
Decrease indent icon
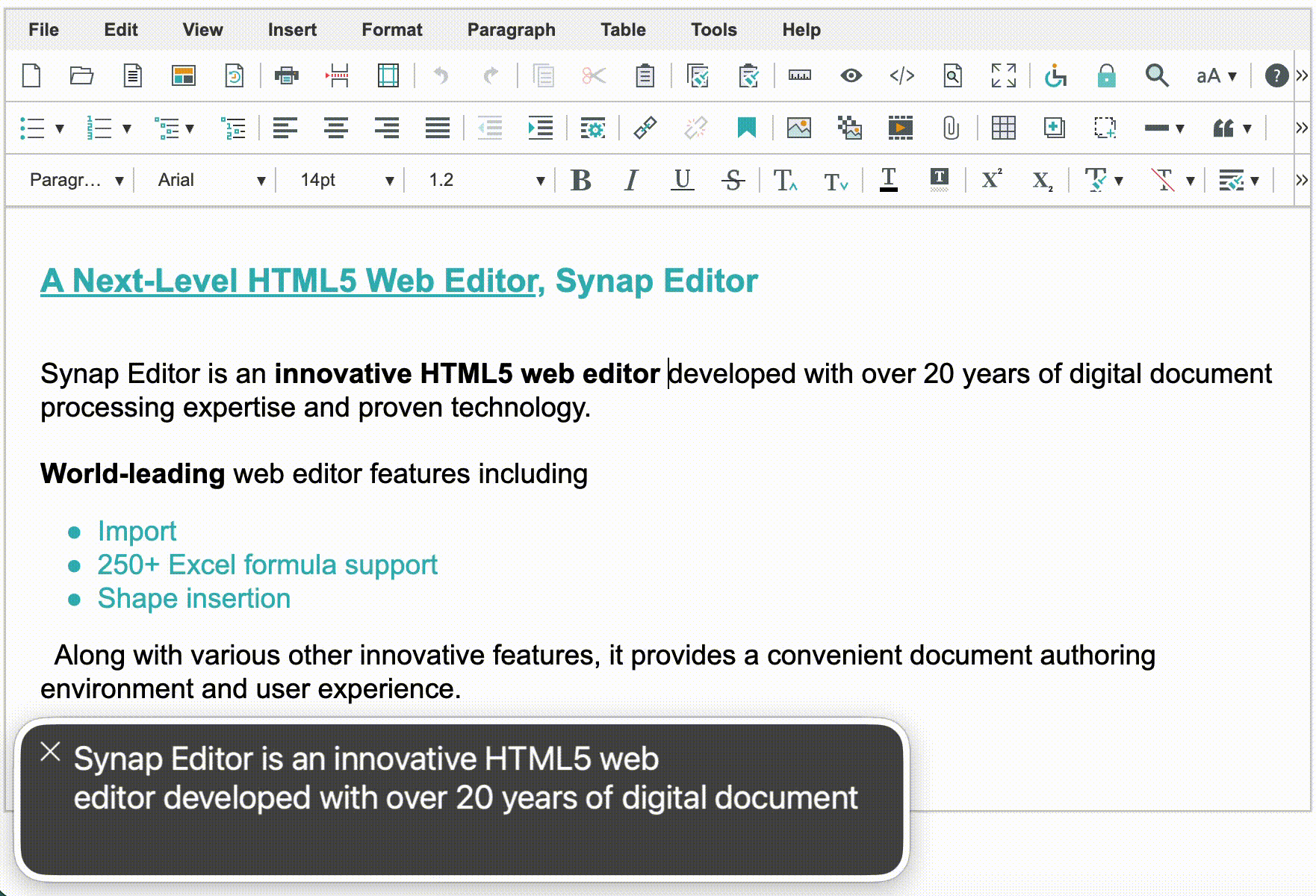tap(490, 128)
